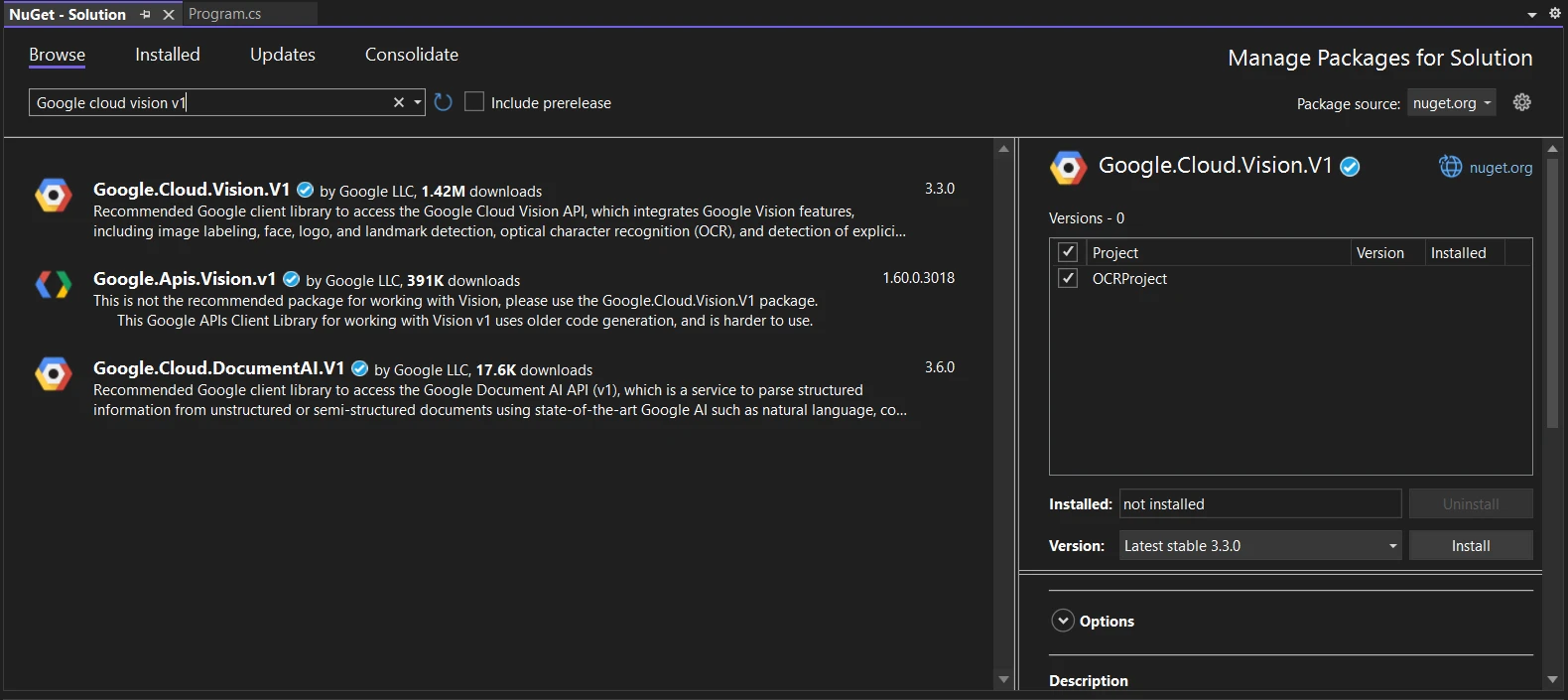This screenshot has width=1568, height=700.
Task: Click the nuget.org globe icon
Action: click(x=1450, y=167)
